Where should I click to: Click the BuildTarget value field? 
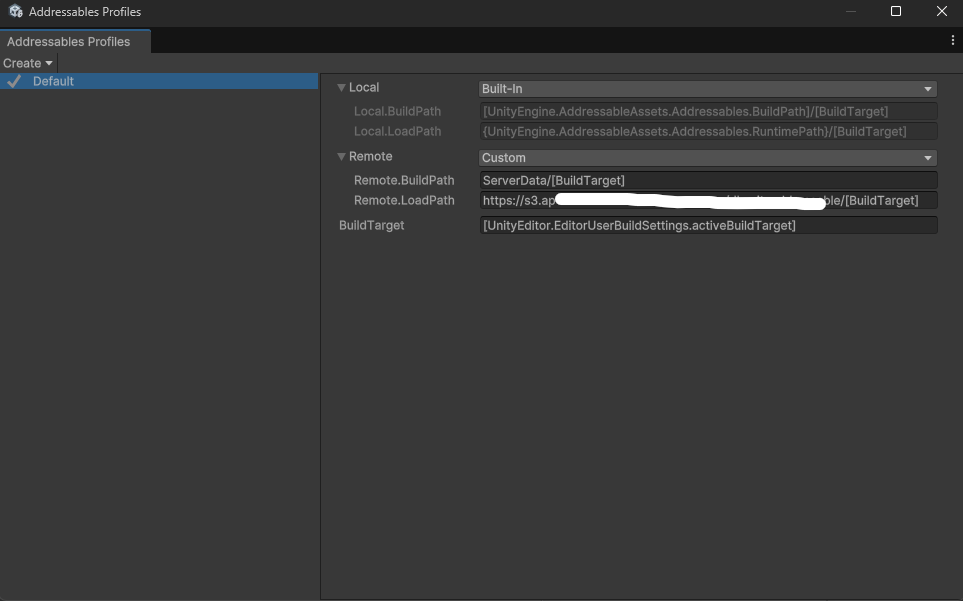(x=707, y=225)
